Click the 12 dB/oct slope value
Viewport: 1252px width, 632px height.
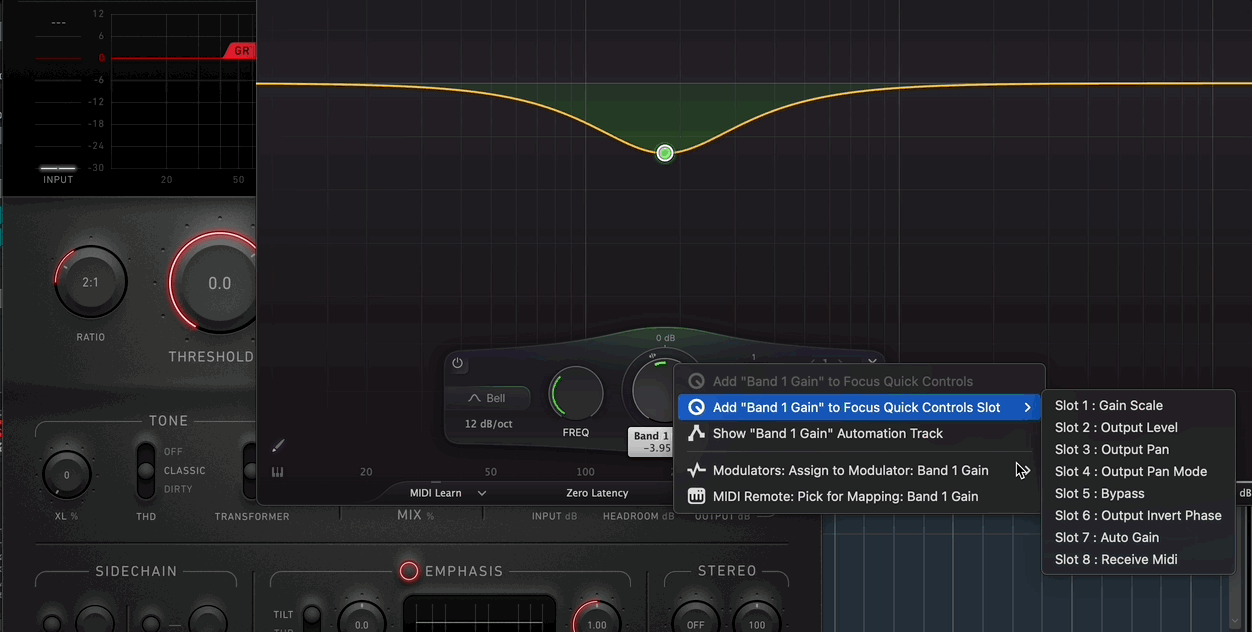pyautogui.click(x=489, y=424)
